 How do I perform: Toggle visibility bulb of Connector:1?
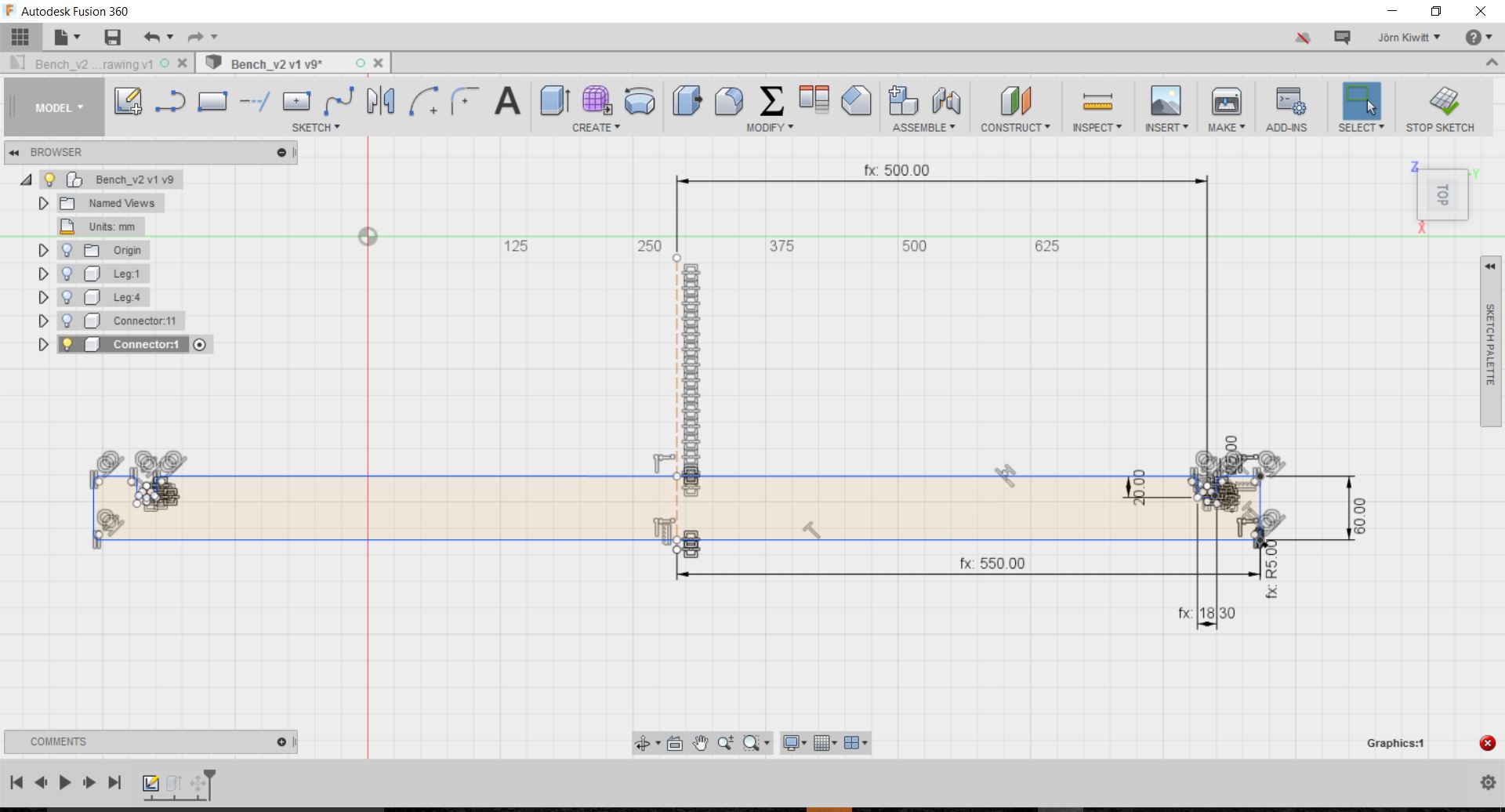click(67, 344)
